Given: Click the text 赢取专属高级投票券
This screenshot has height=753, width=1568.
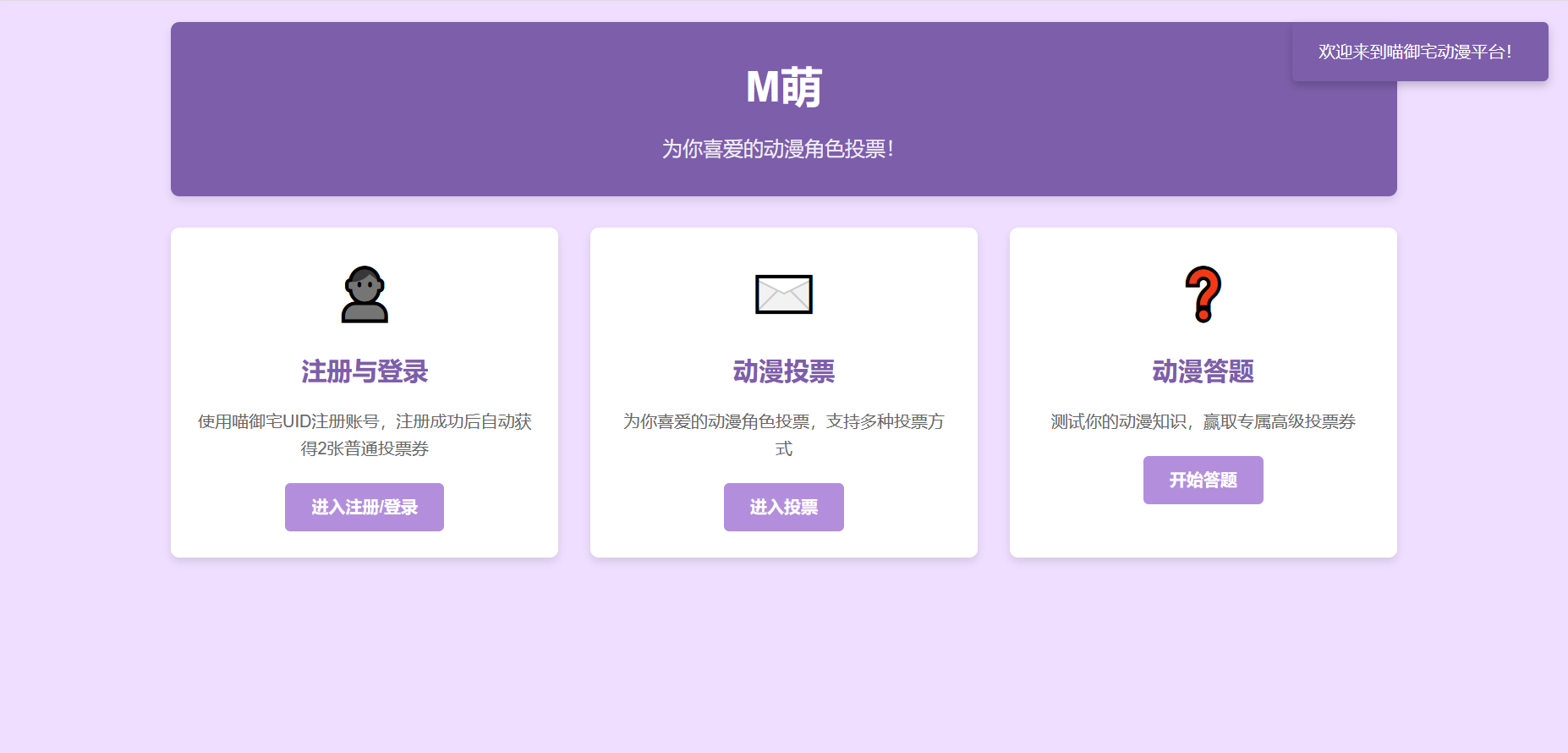Looking at the screenshot, I should (1279, 421).
